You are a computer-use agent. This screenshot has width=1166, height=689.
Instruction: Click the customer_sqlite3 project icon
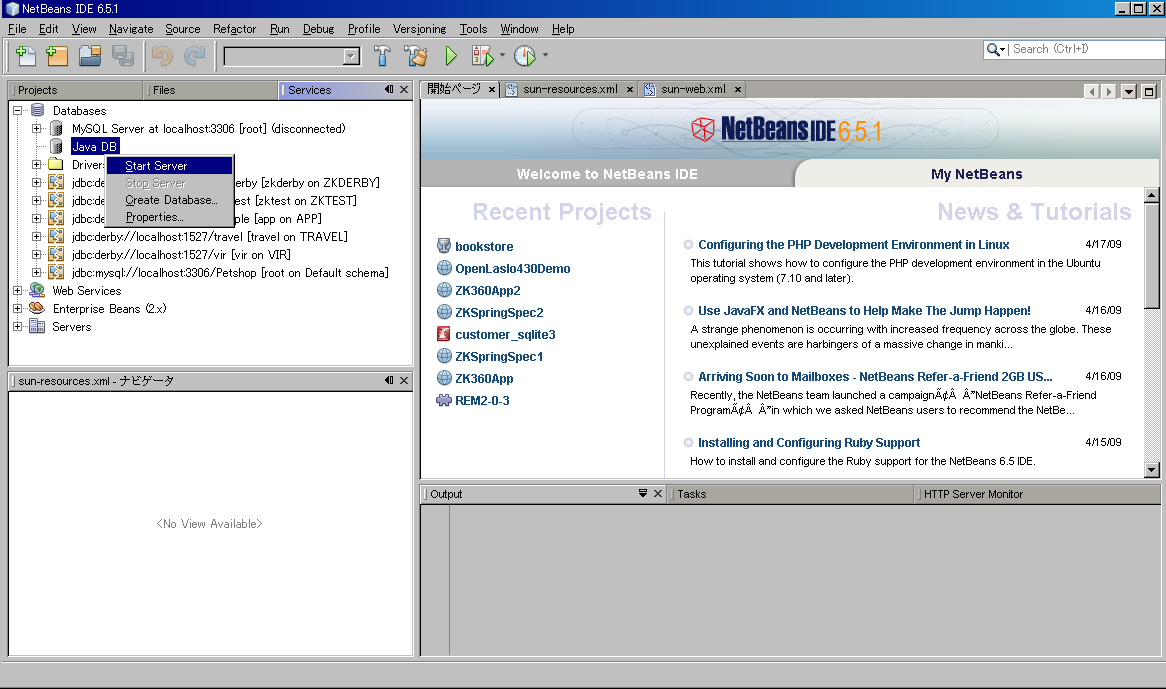tap(444, 334)
